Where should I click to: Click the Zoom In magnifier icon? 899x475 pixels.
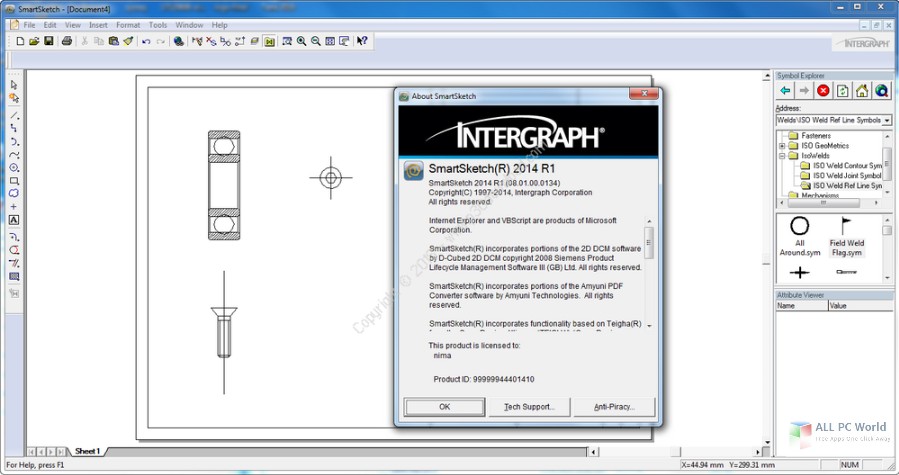pyautogui.click(x=301, y=41)
